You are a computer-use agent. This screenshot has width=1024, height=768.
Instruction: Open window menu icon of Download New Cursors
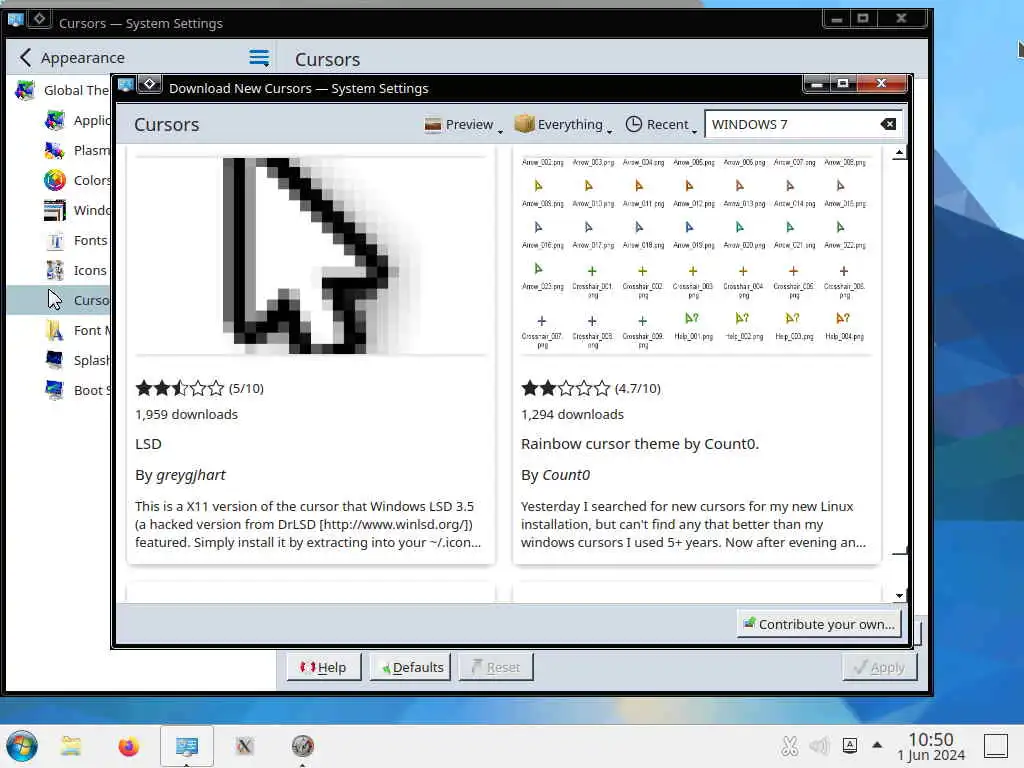pyautogui.click(x=126, y=85)
